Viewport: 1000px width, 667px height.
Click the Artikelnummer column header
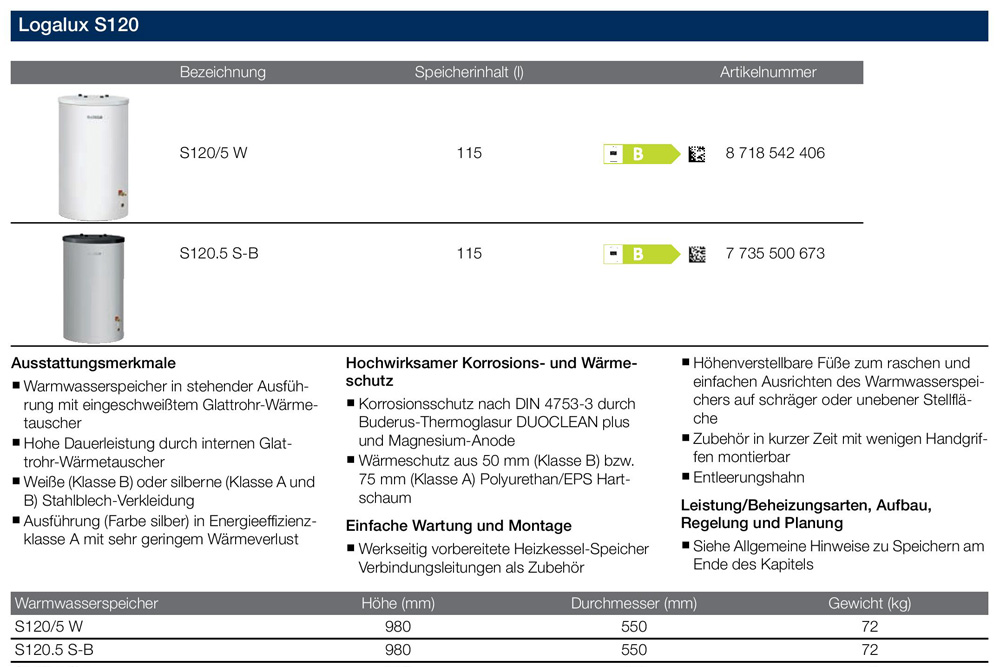pos(768,72)
